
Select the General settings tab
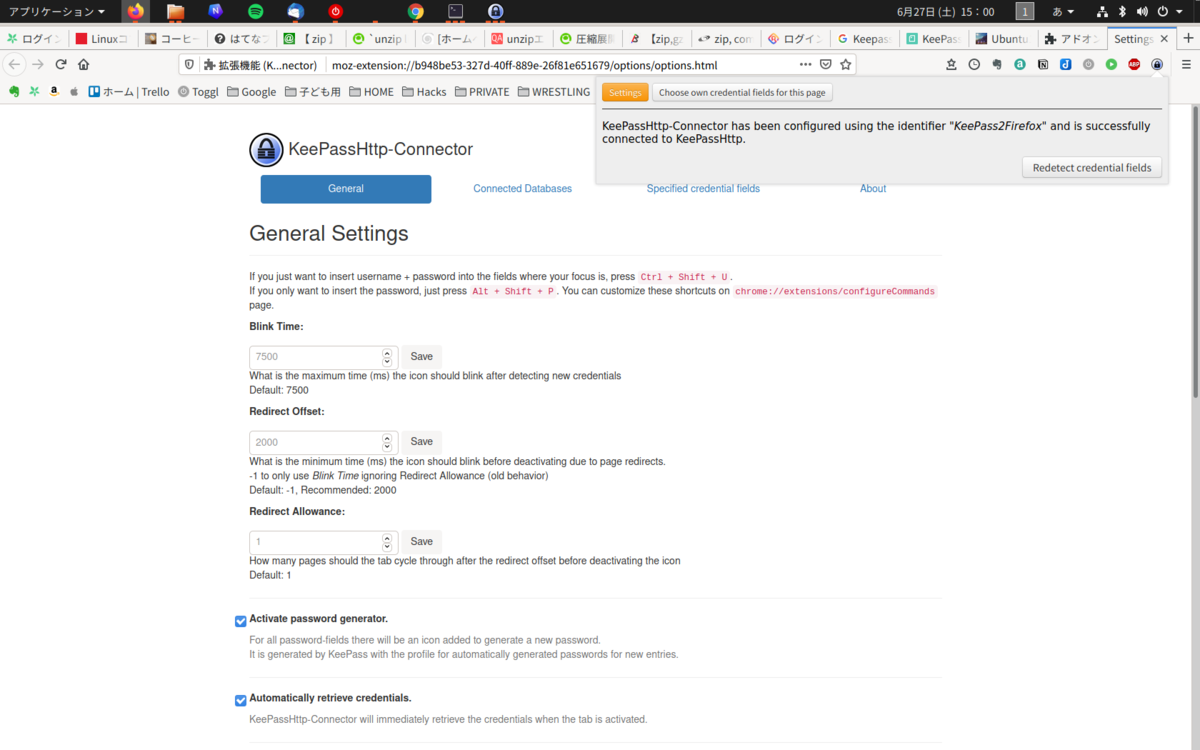(346, 189)
